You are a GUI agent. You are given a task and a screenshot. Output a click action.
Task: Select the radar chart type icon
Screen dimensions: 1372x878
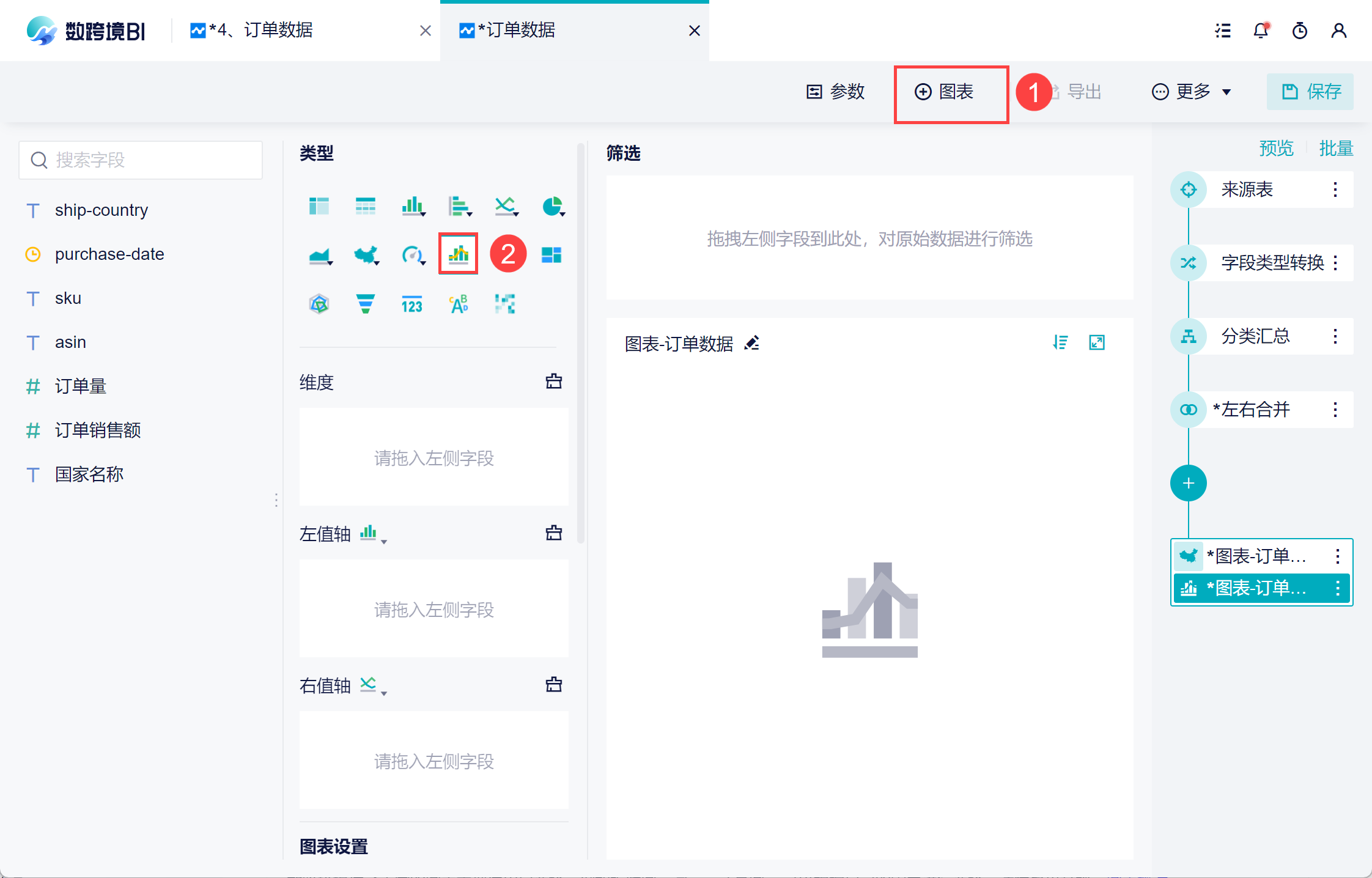tap(319, 304)
